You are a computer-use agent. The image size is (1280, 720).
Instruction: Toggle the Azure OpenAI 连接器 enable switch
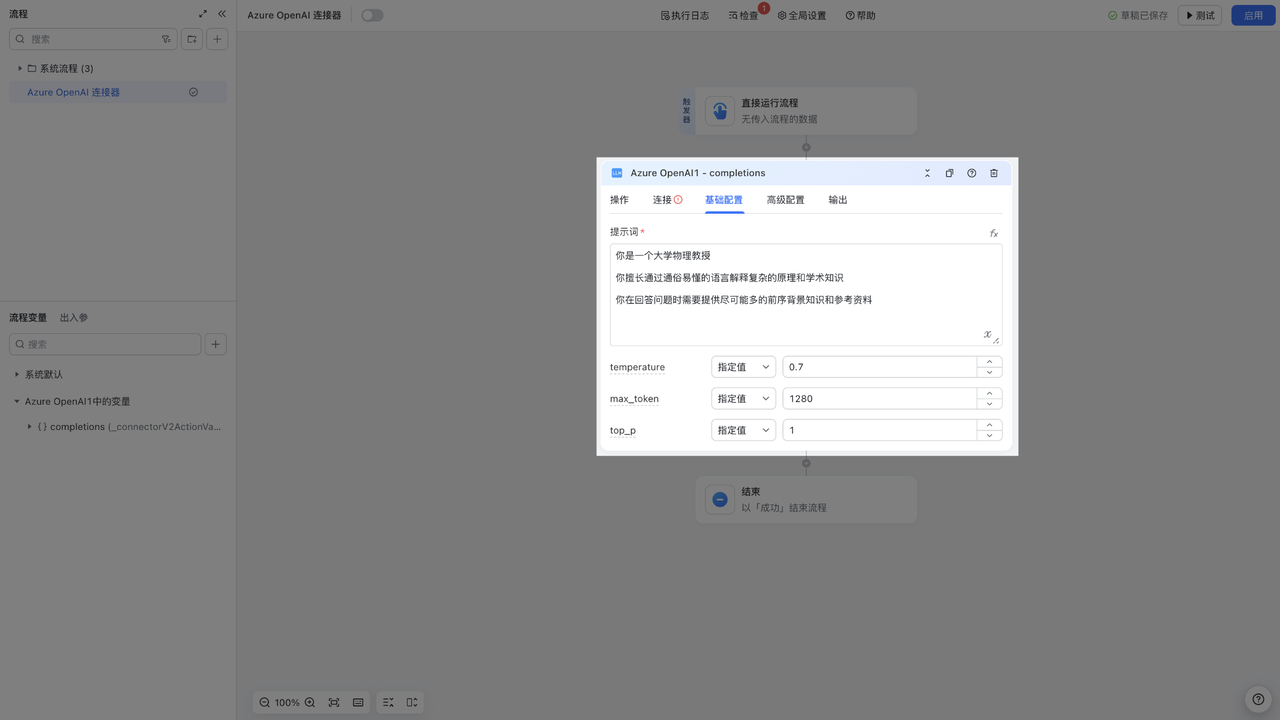[372, 15]
